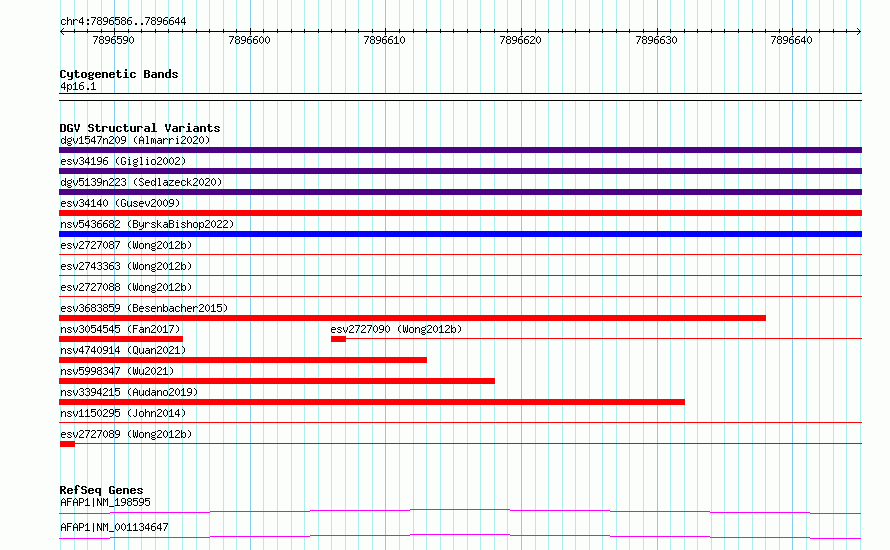Open variant esv3683859 (Besenbacher2015) label

tap(144, 308)
